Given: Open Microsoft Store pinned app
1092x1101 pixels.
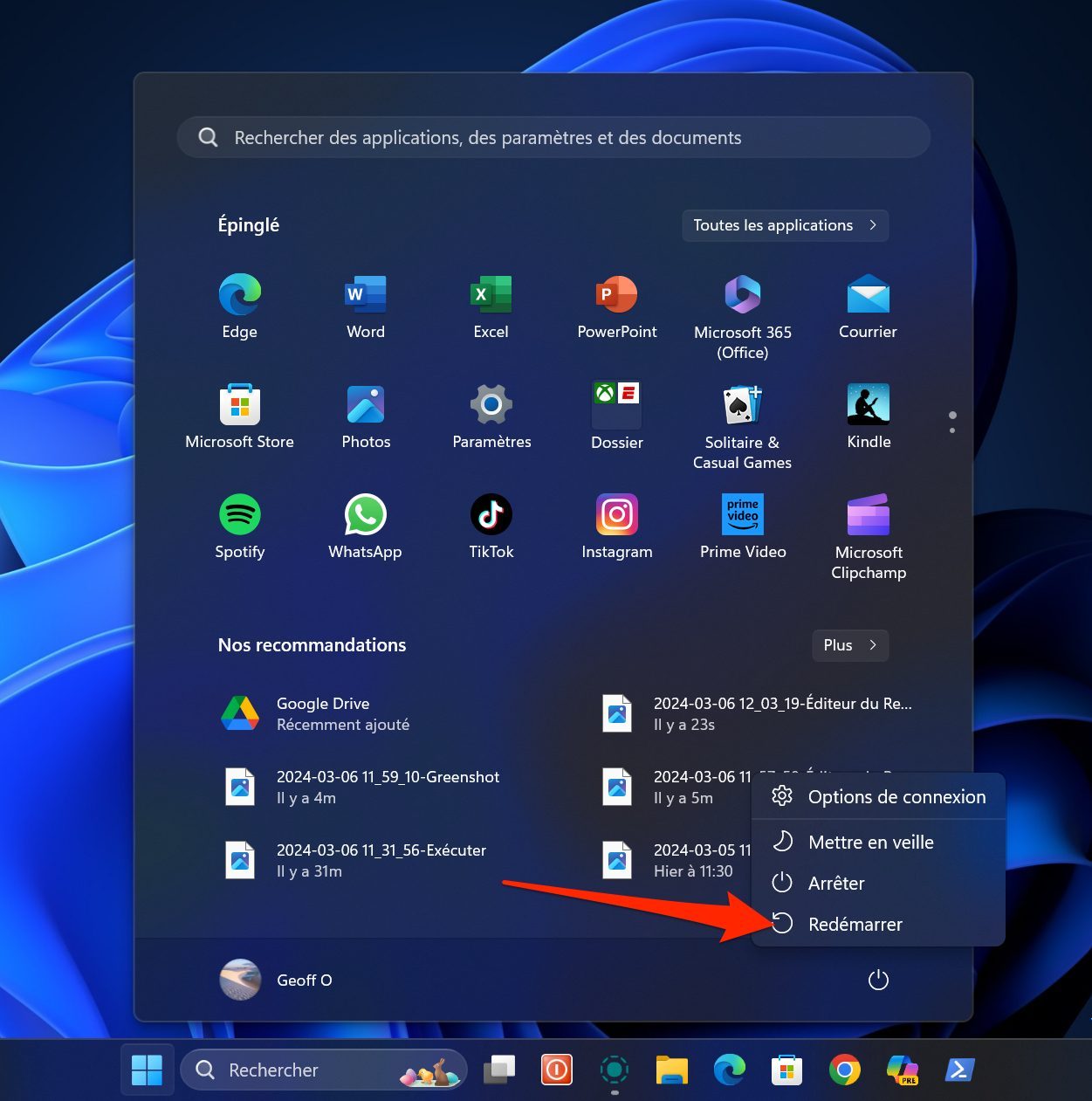Looking at the screenshot, I should 240,416.
